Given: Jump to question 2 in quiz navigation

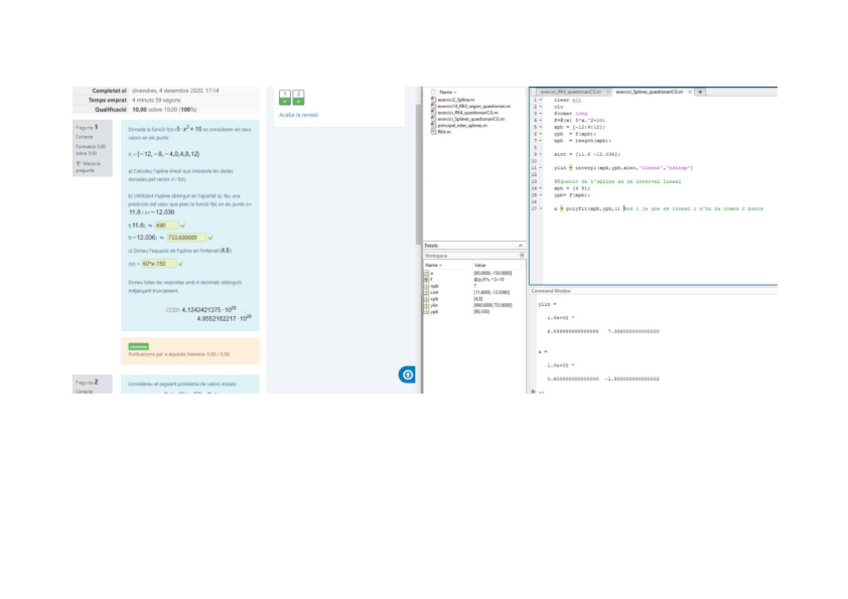Looking at the screenshot, I should coord(298,97).
